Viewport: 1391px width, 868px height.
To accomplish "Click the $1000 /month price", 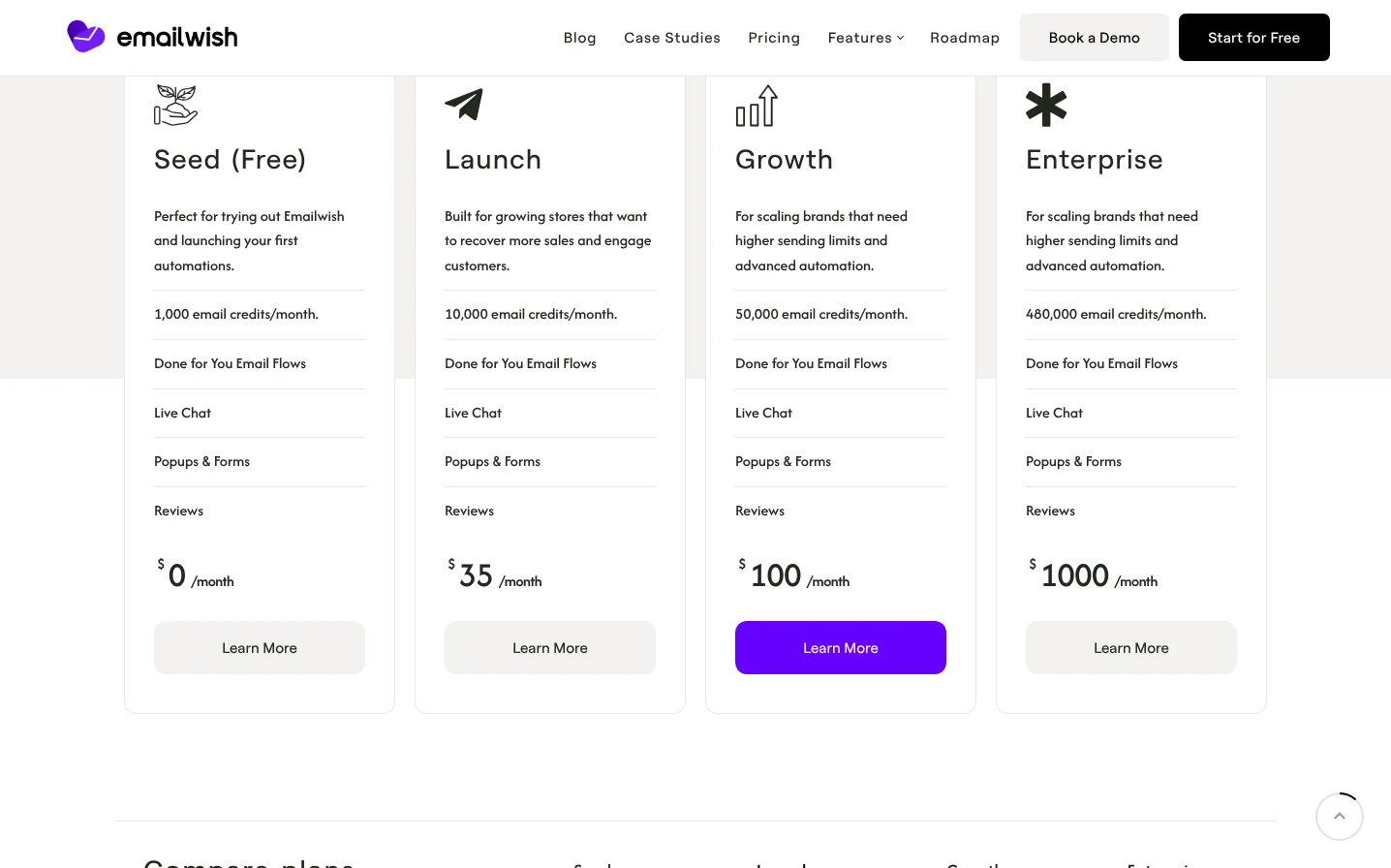I will click(1094, 575).
